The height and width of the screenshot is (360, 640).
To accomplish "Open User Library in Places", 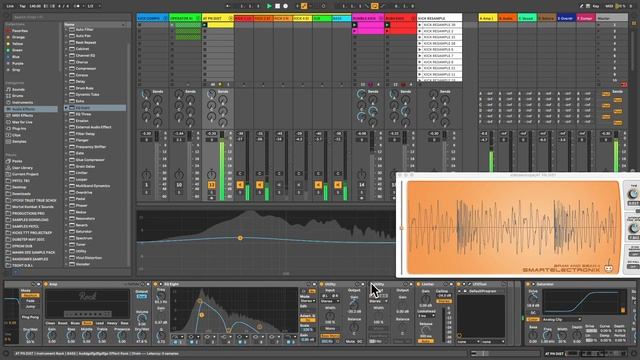I will coord(22,168).
